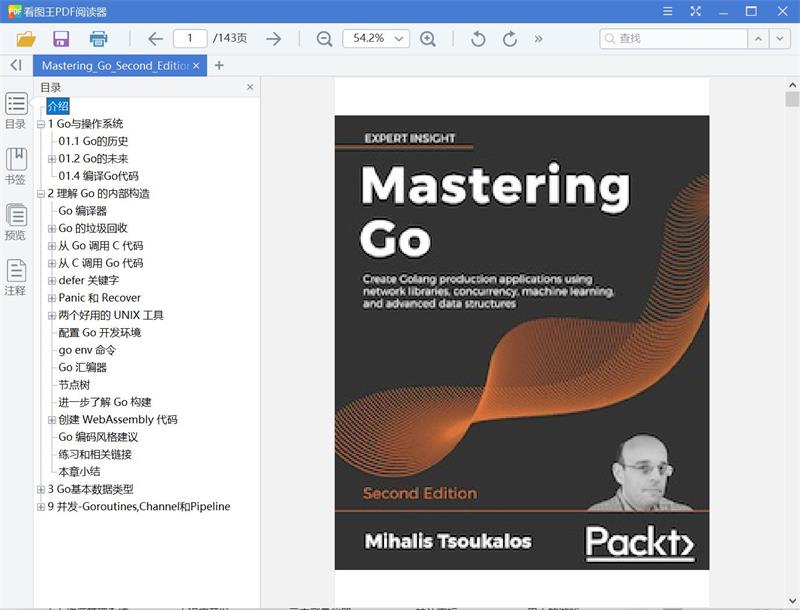Expand the '从 C 调用 Go 代码' node

click(52, 263)
